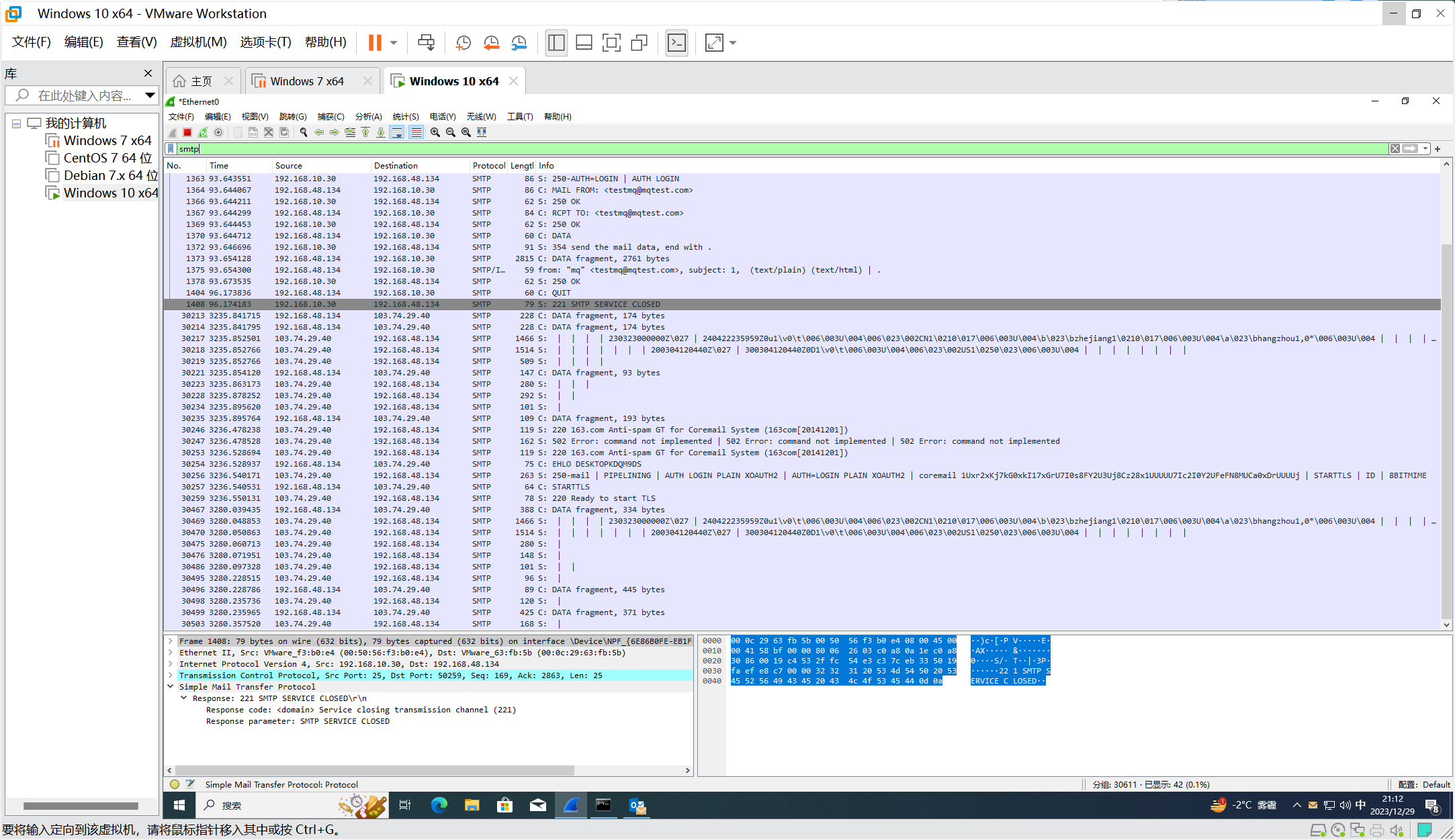Apply the display filter arrow button
The width and height of the screenshot is (1455, 840).
1410,148
